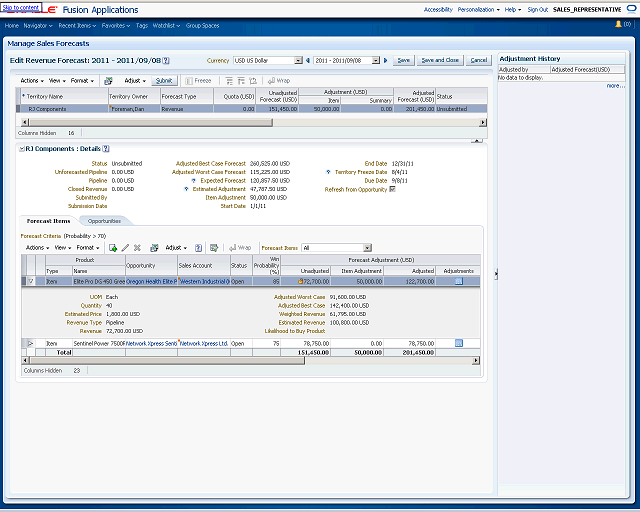Open Navigator menu

coord(38,26)
